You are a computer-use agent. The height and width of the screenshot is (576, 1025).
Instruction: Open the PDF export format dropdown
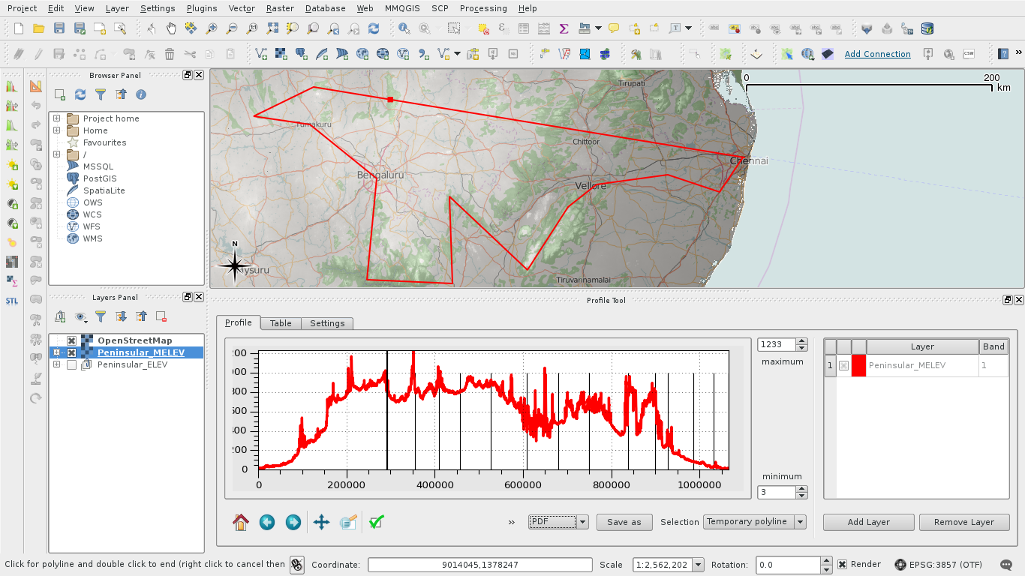[x=558, y=522]
